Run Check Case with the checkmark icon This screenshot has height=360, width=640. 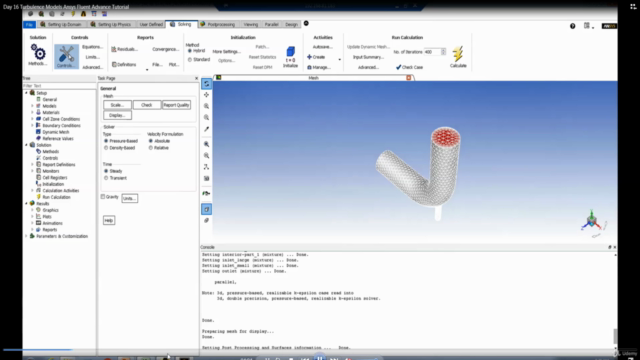[409, 67]
